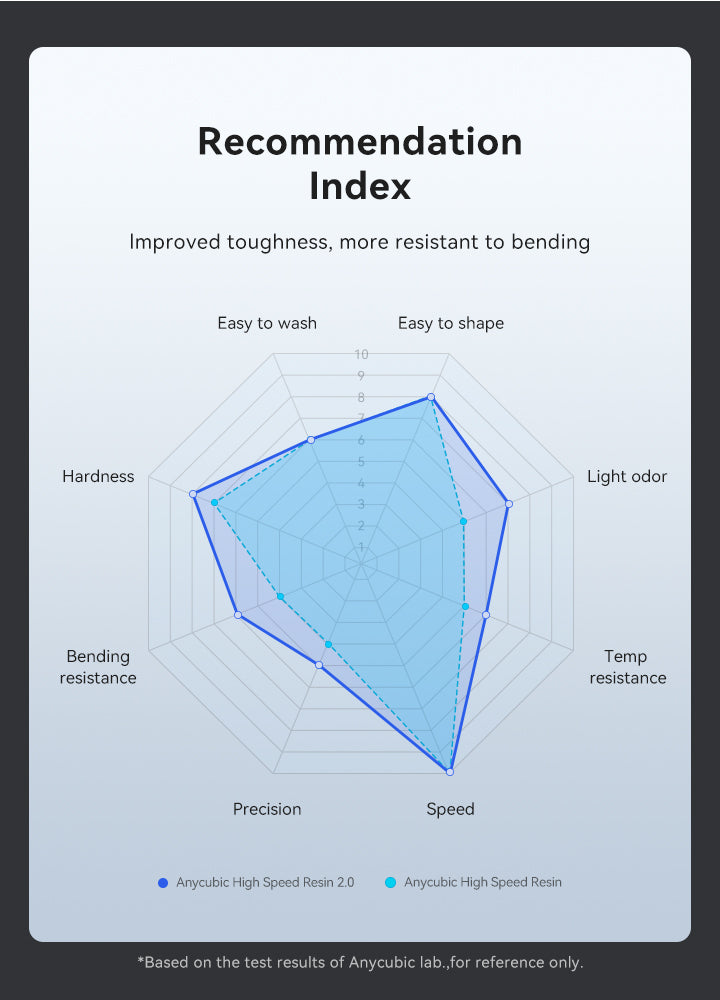Click the "Precision" axis label
This screenshot has height=1000, width=720.
(x=267, y=809)
